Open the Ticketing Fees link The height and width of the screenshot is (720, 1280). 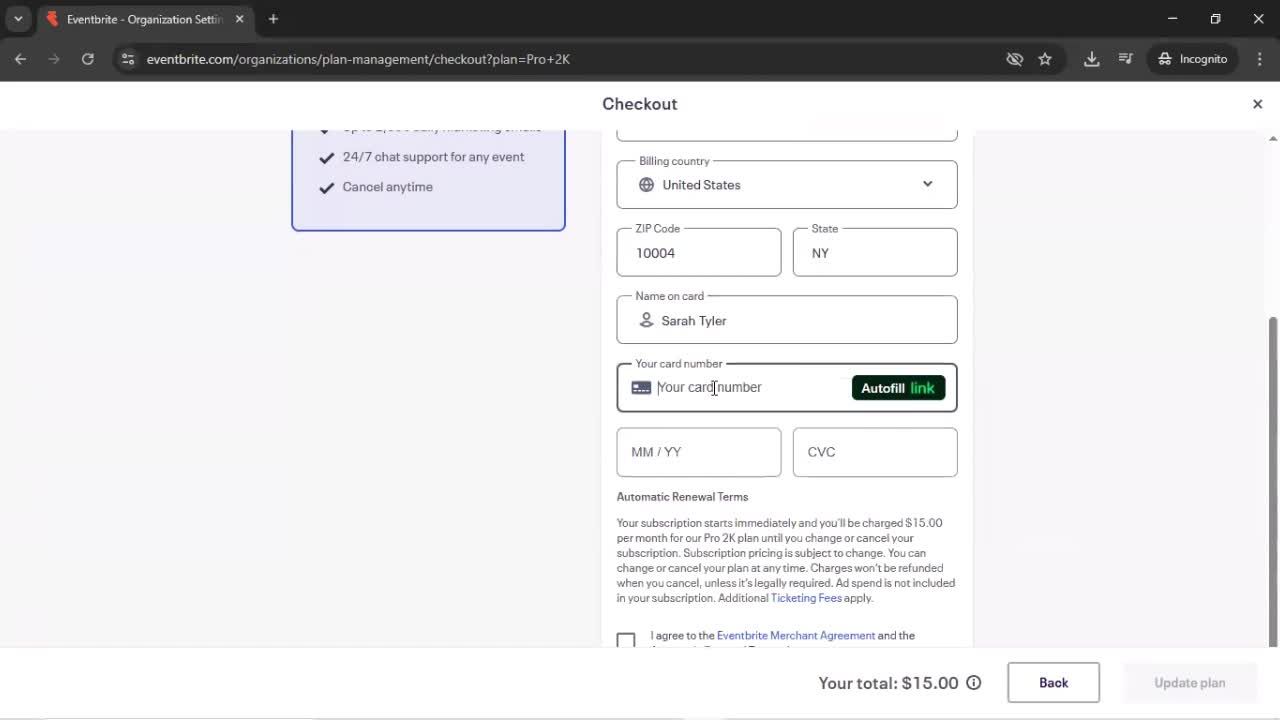[x=806, y=598]
